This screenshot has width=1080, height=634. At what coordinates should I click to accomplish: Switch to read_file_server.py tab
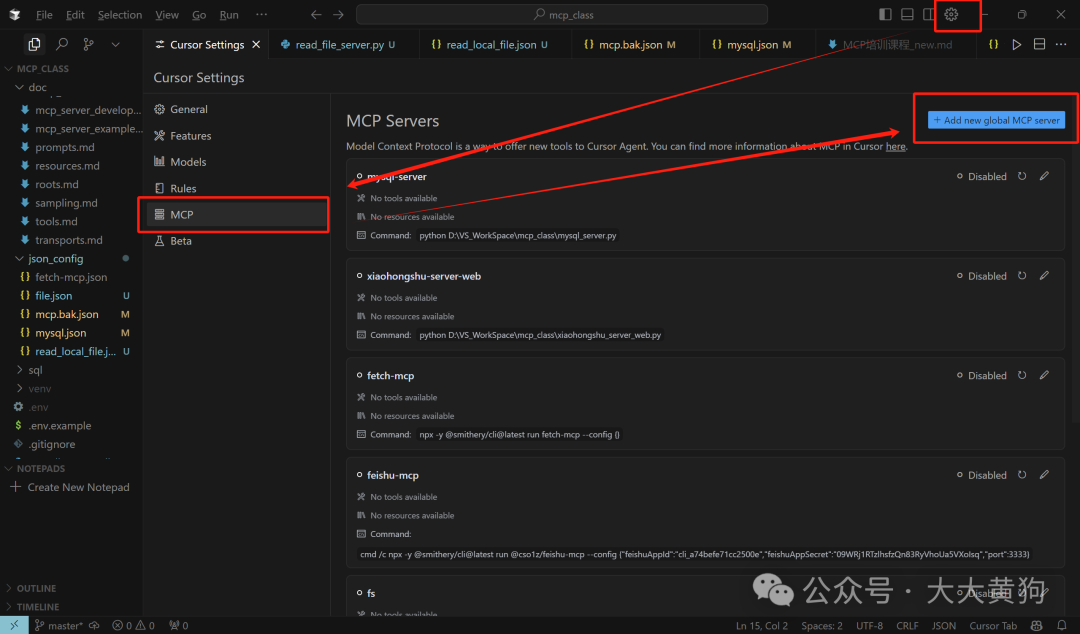coord(339,45)
